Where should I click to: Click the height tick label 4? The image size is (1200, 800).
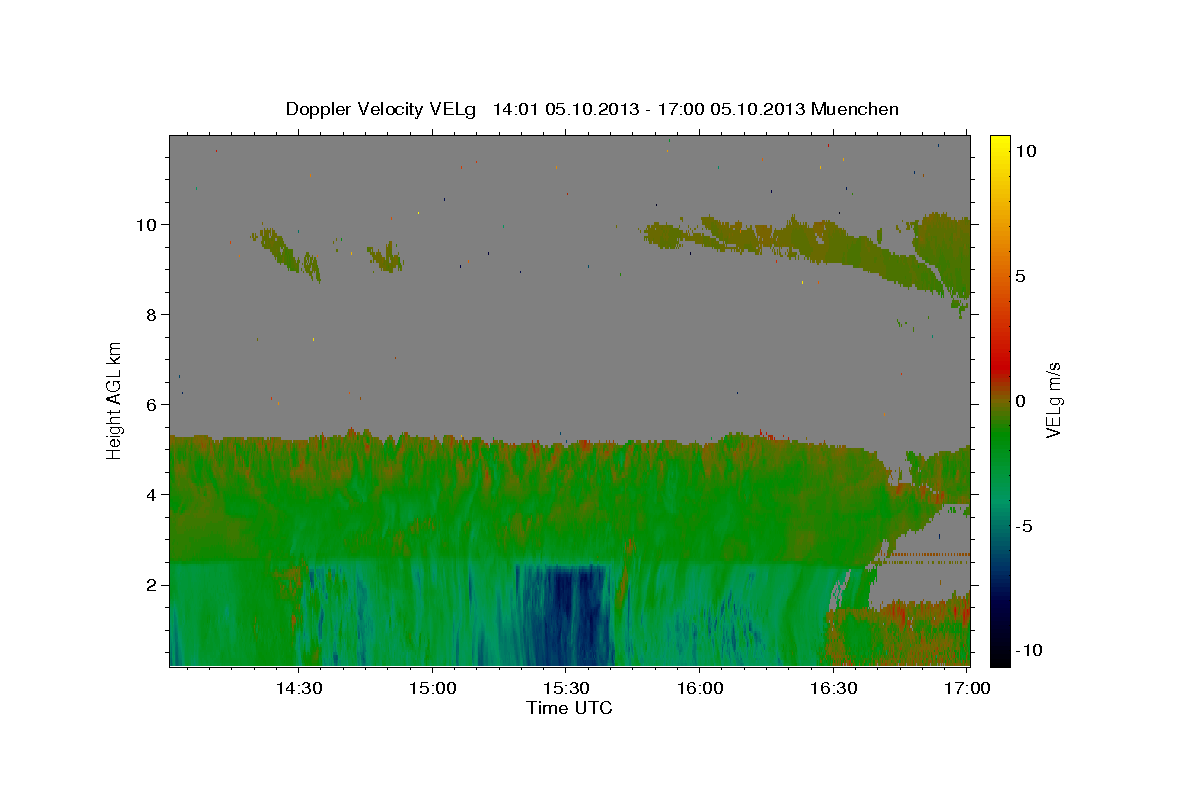pyautogui.click(x=154, y=495)
